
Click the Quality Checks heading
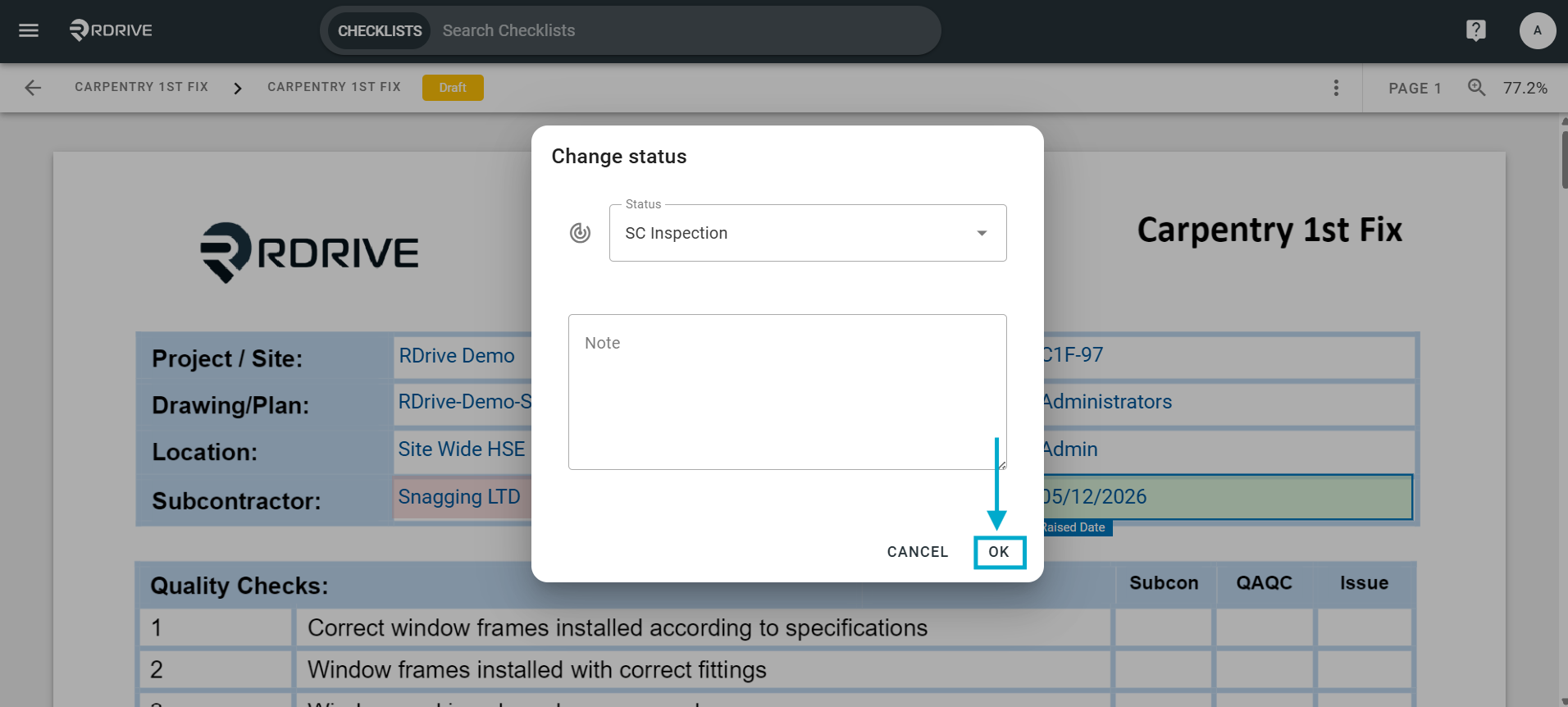(x=239, y=586)
